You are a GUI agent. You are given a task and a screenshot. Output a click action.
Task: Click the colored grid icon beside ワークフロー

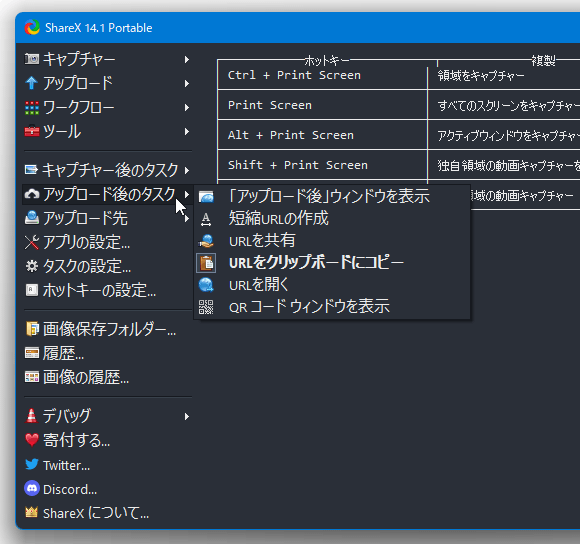(x=31, y=108)
